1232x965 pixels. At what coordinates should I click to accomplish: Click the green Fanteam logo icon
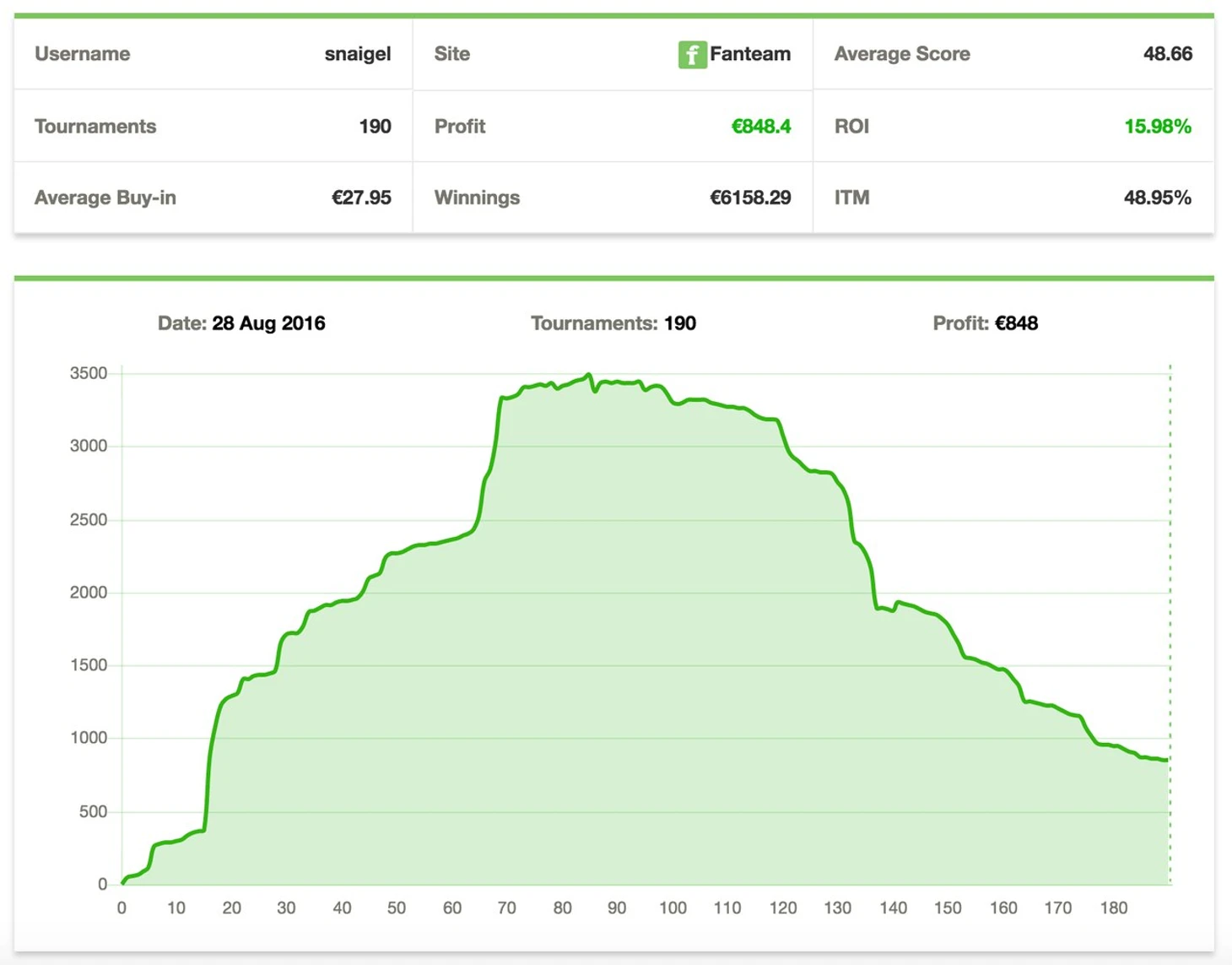(692, 55)
